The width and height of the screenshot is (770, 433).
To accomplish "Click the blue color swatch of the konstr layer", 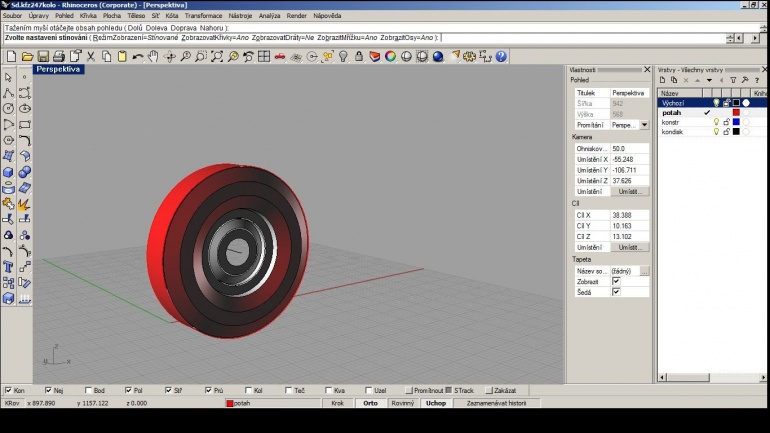I will [x=736, y=122].
